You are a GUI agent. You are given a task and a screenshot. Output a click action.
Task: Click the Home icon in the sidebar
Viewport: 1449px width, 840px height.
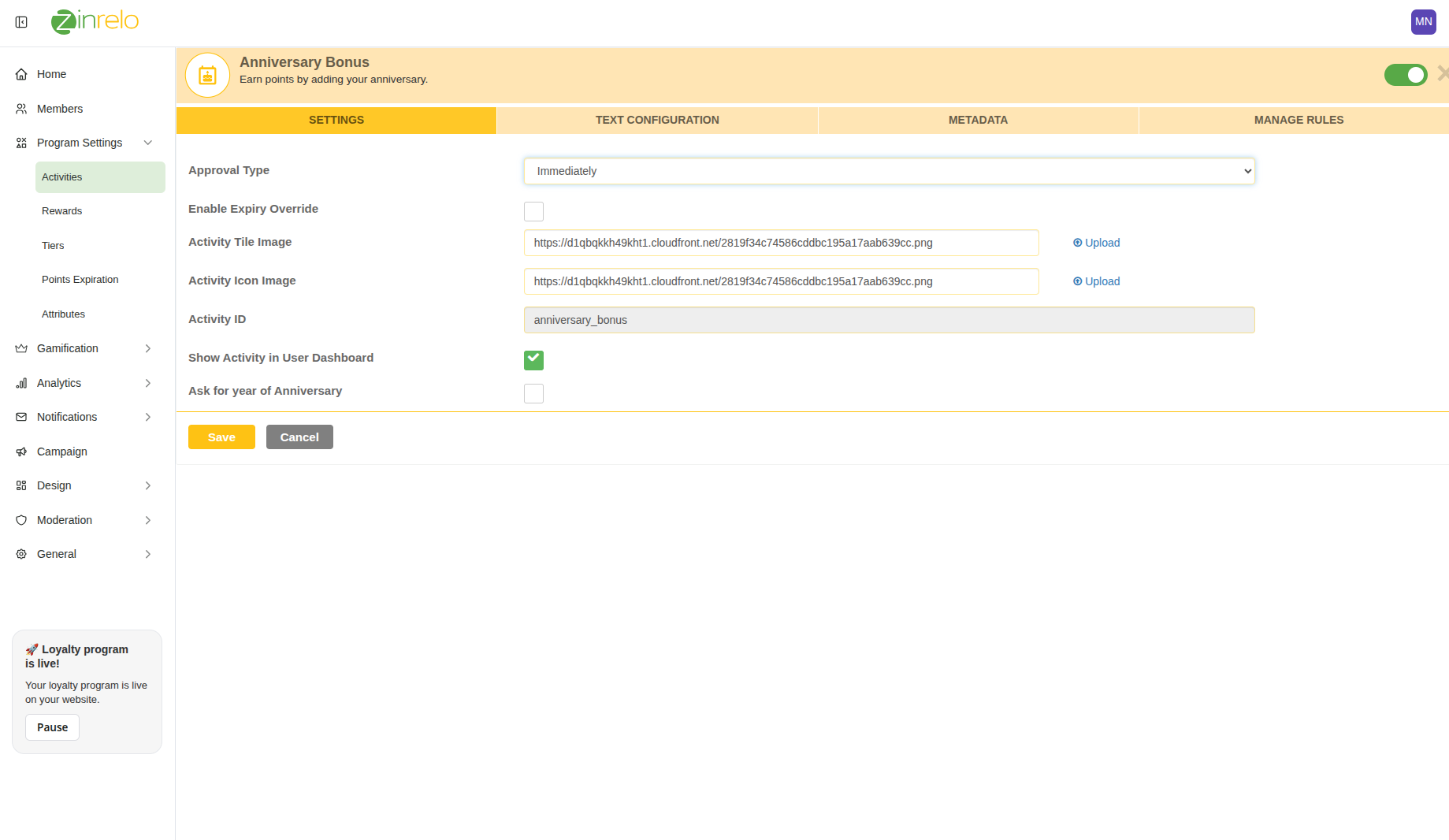point(21,74)
